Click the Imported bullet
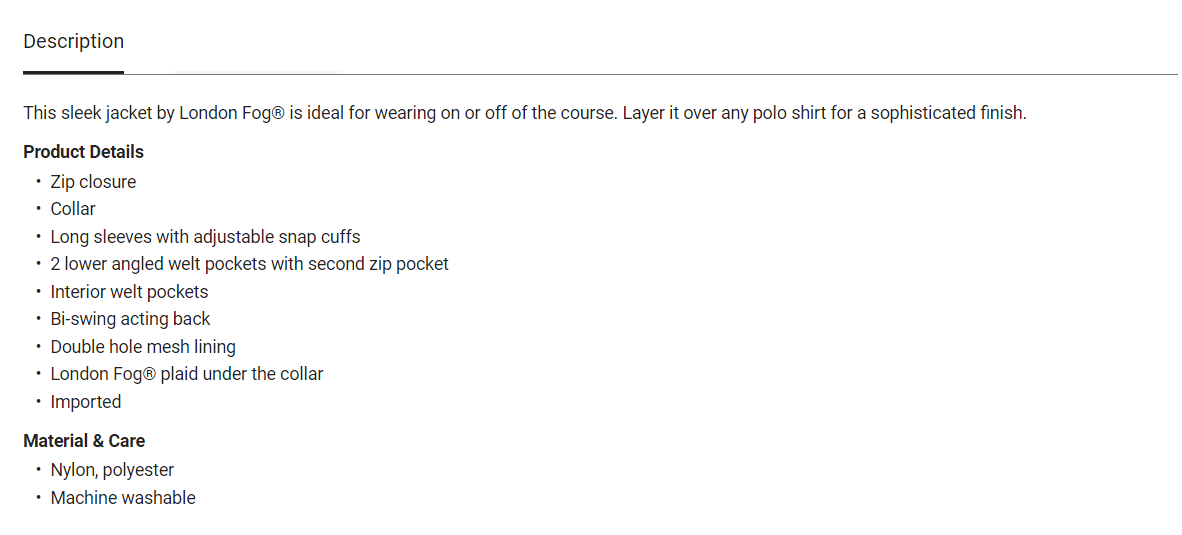The height and width of the screenshot is (535, 1182). pos(86,402)
